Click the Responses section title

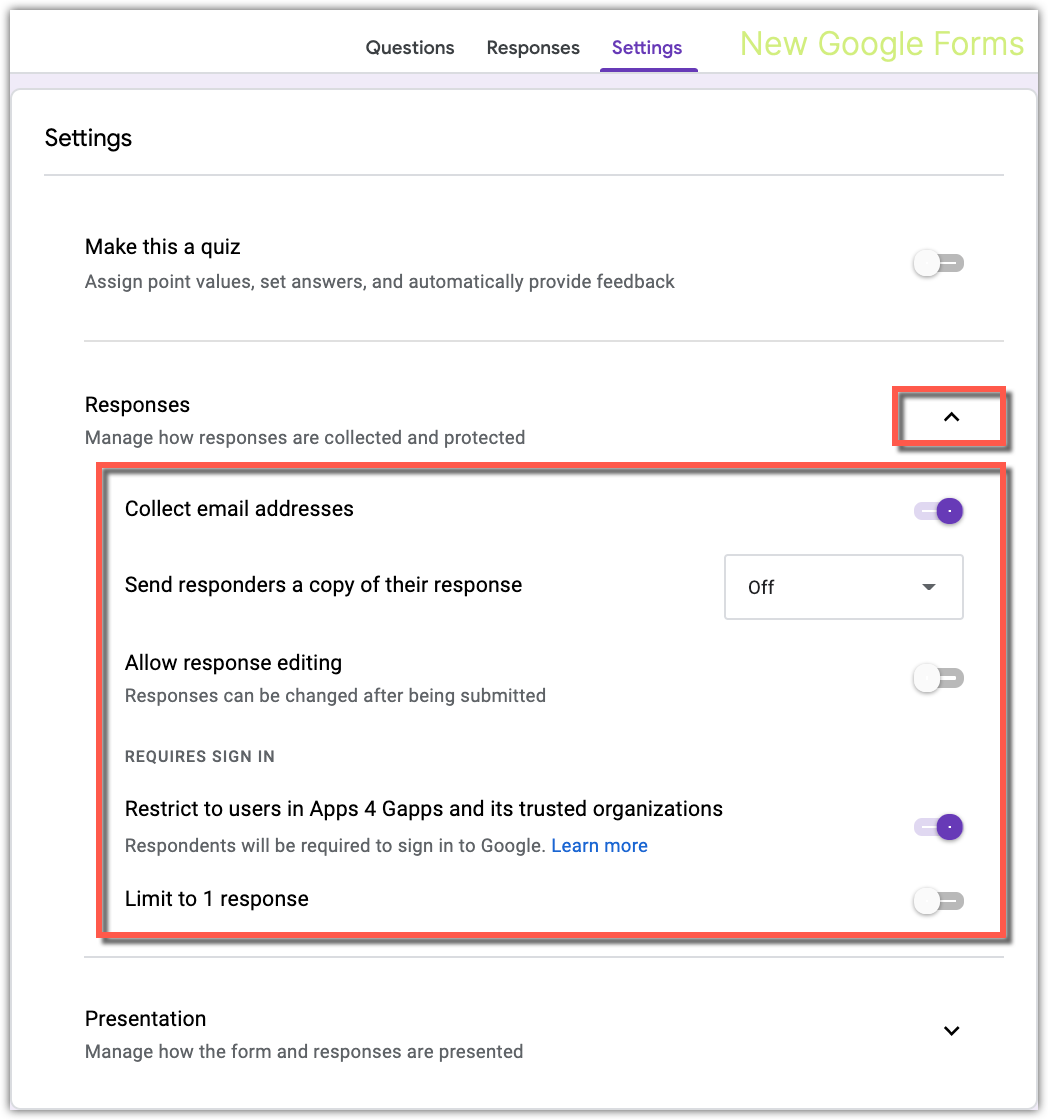point(137,404)
